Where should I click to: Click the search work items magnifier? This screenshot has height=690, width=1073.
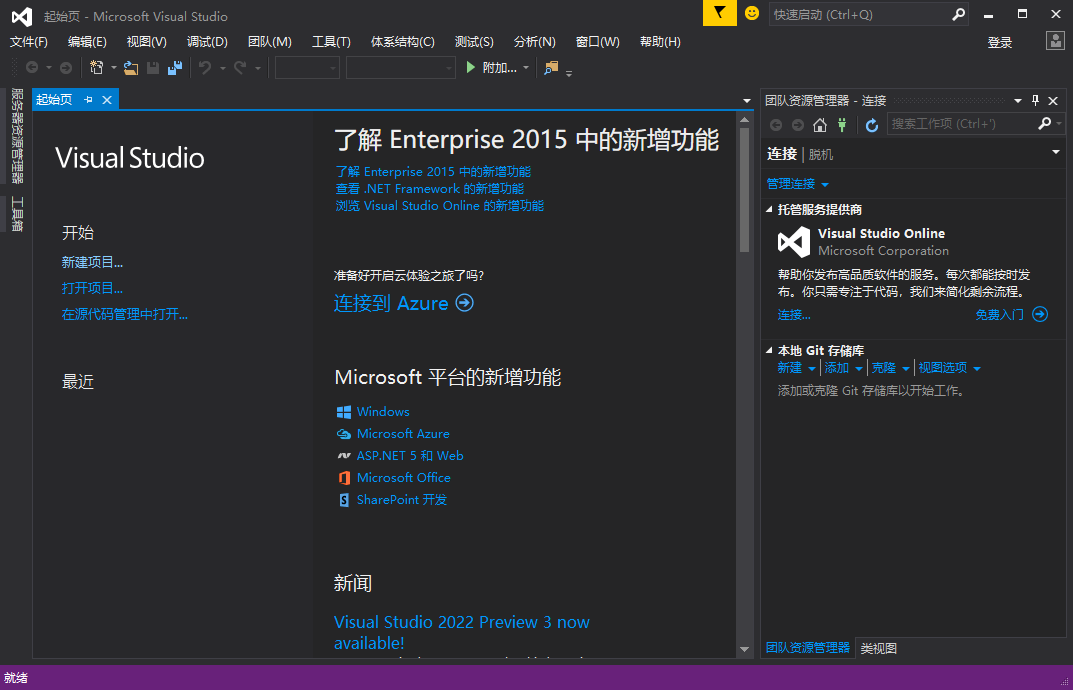pos(1044,123)
